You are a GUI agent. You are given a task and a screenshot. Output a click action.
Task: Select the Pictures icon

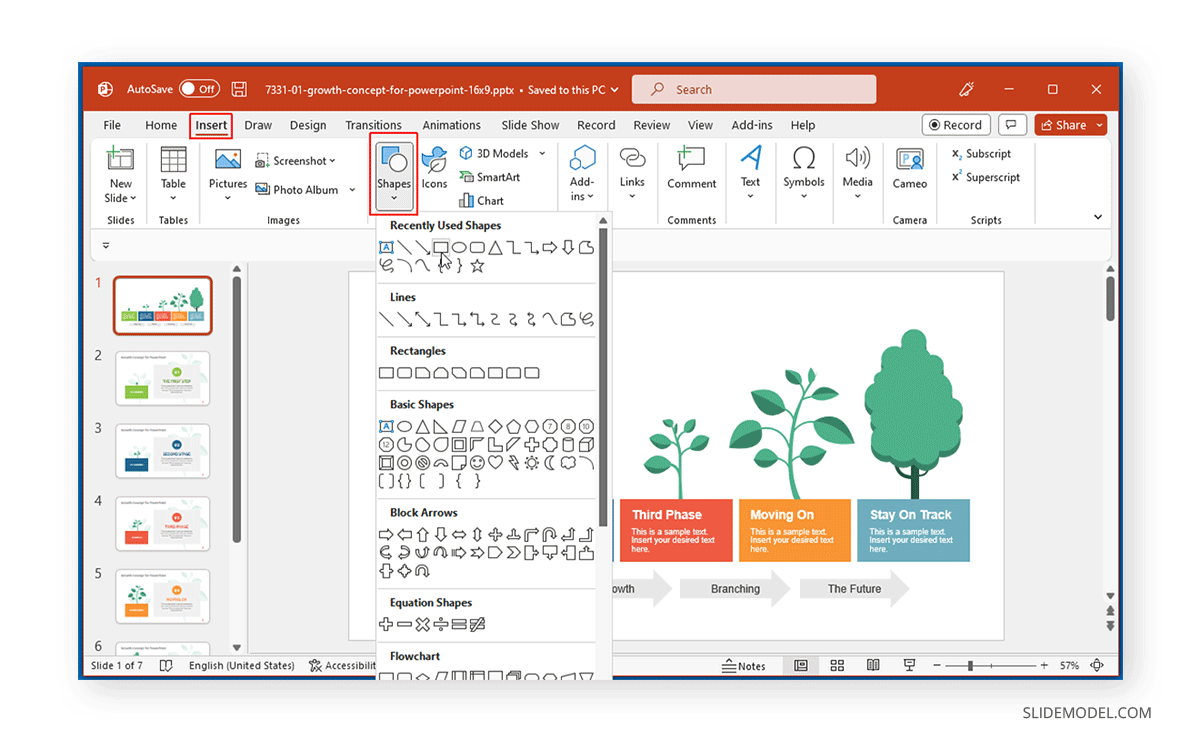(228, 170)
